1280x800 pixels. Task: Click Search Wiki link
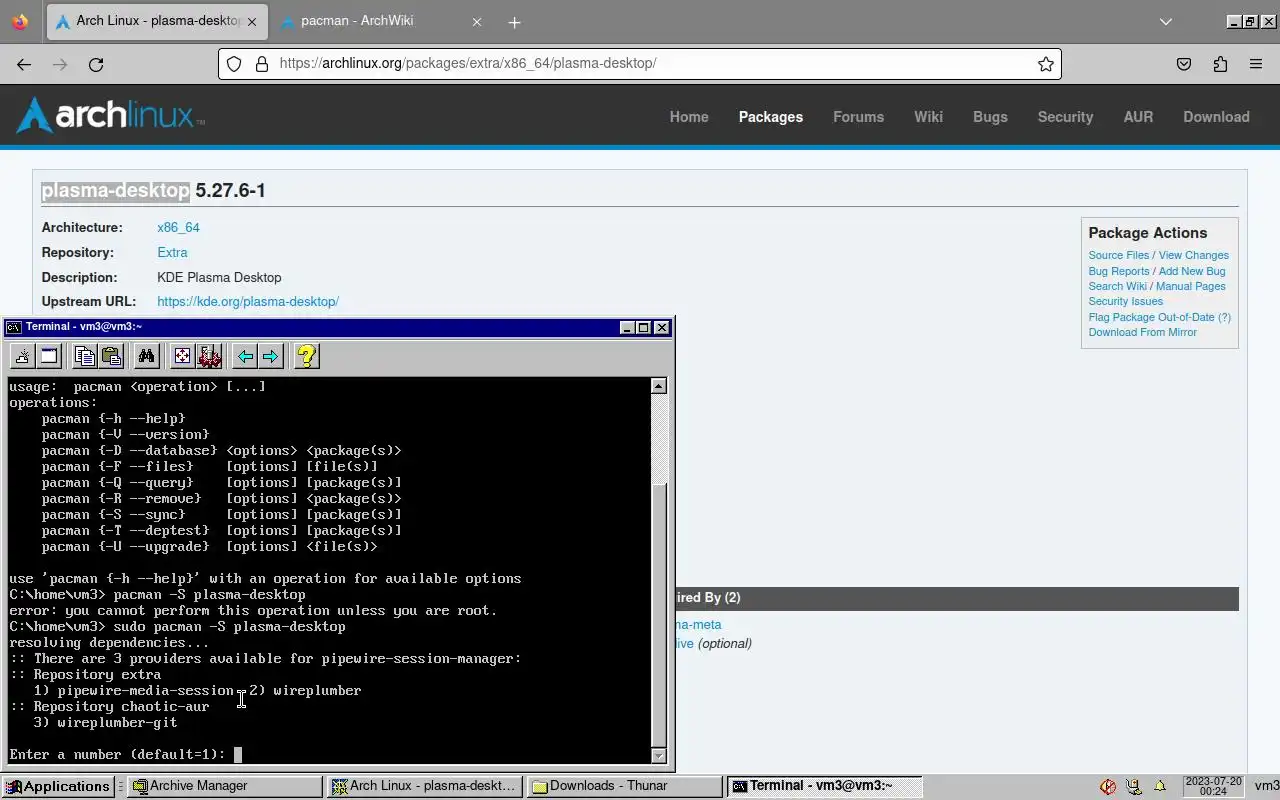tap(1117, 286)
